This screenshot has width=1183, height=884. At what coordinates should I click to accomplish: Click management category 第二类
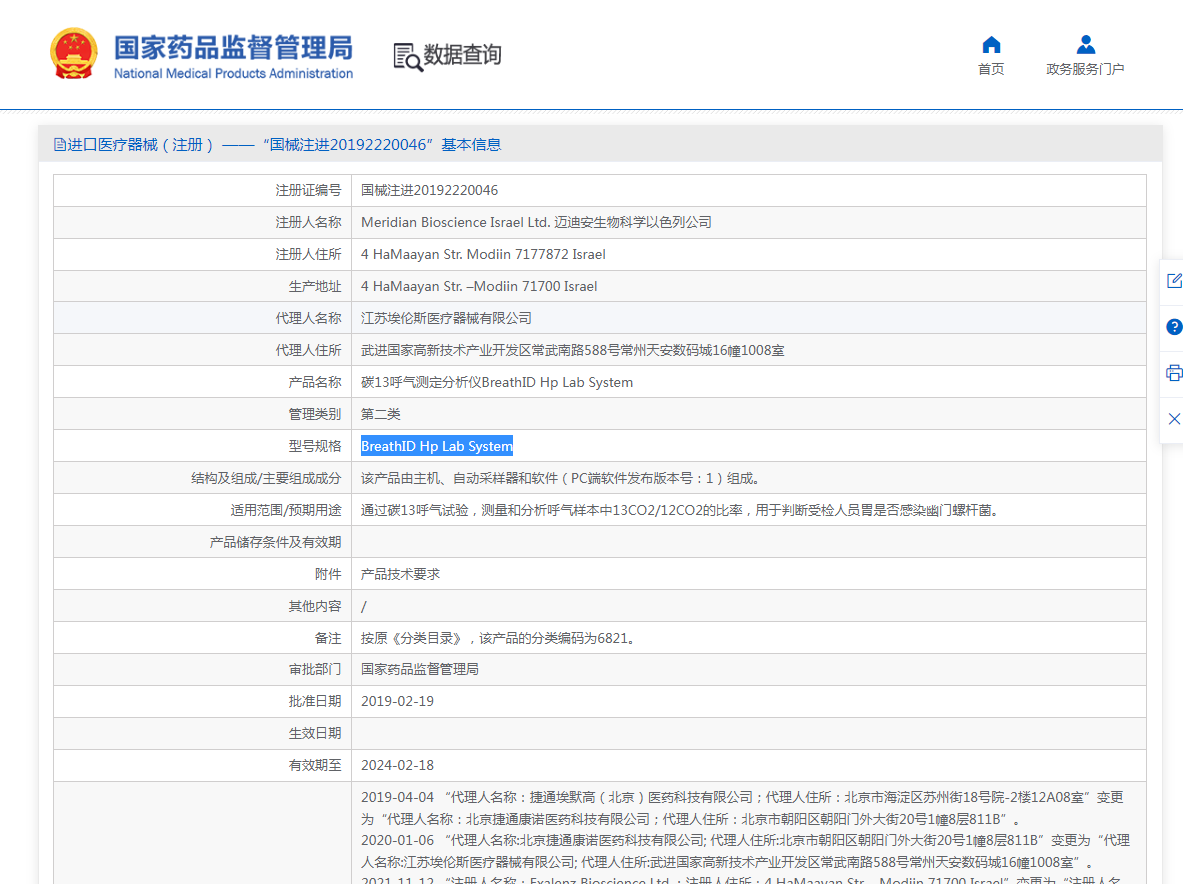(380, 414)
